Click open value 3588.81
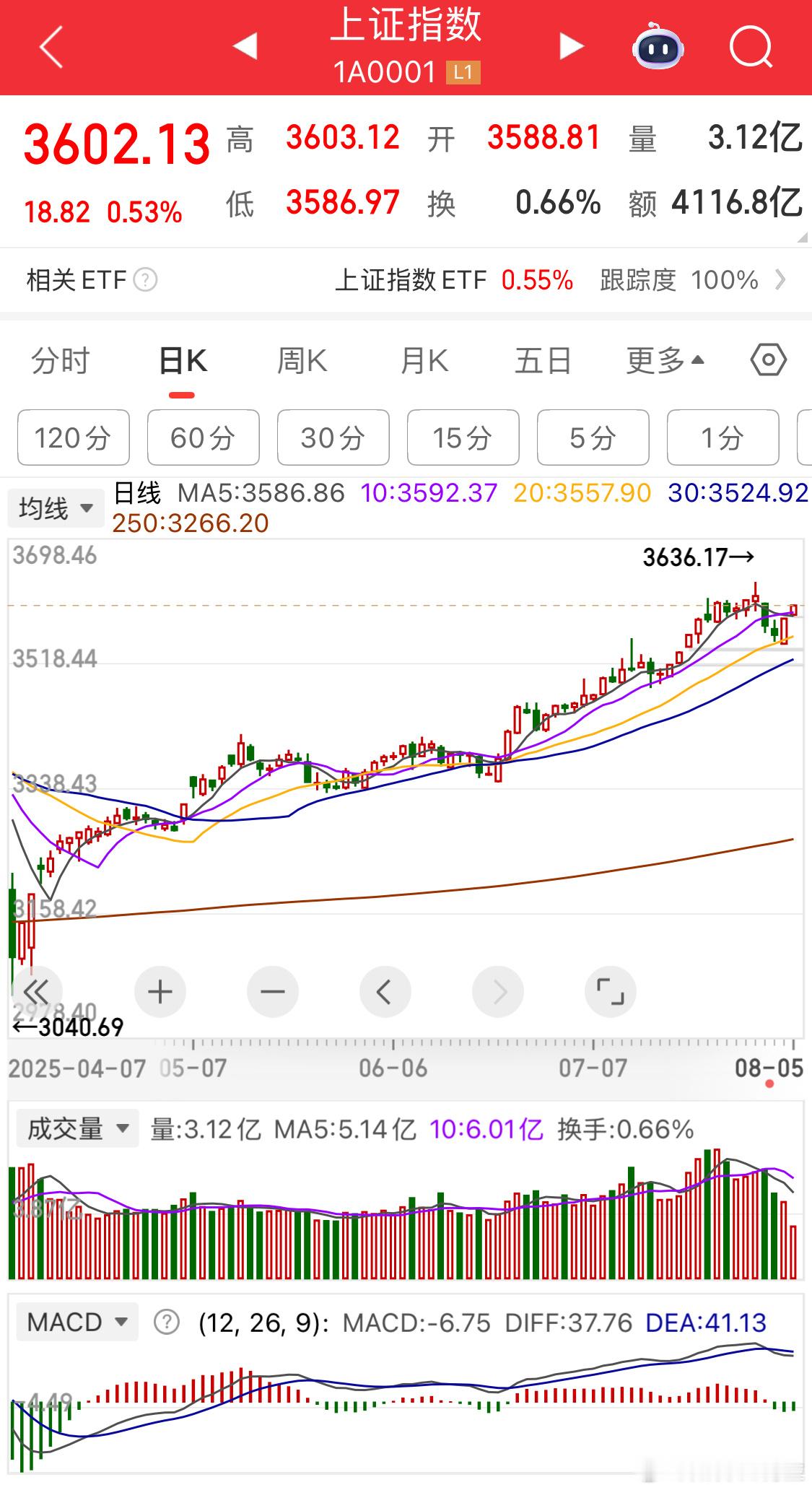Screen dimensions: 812x1490 [543, 137]
